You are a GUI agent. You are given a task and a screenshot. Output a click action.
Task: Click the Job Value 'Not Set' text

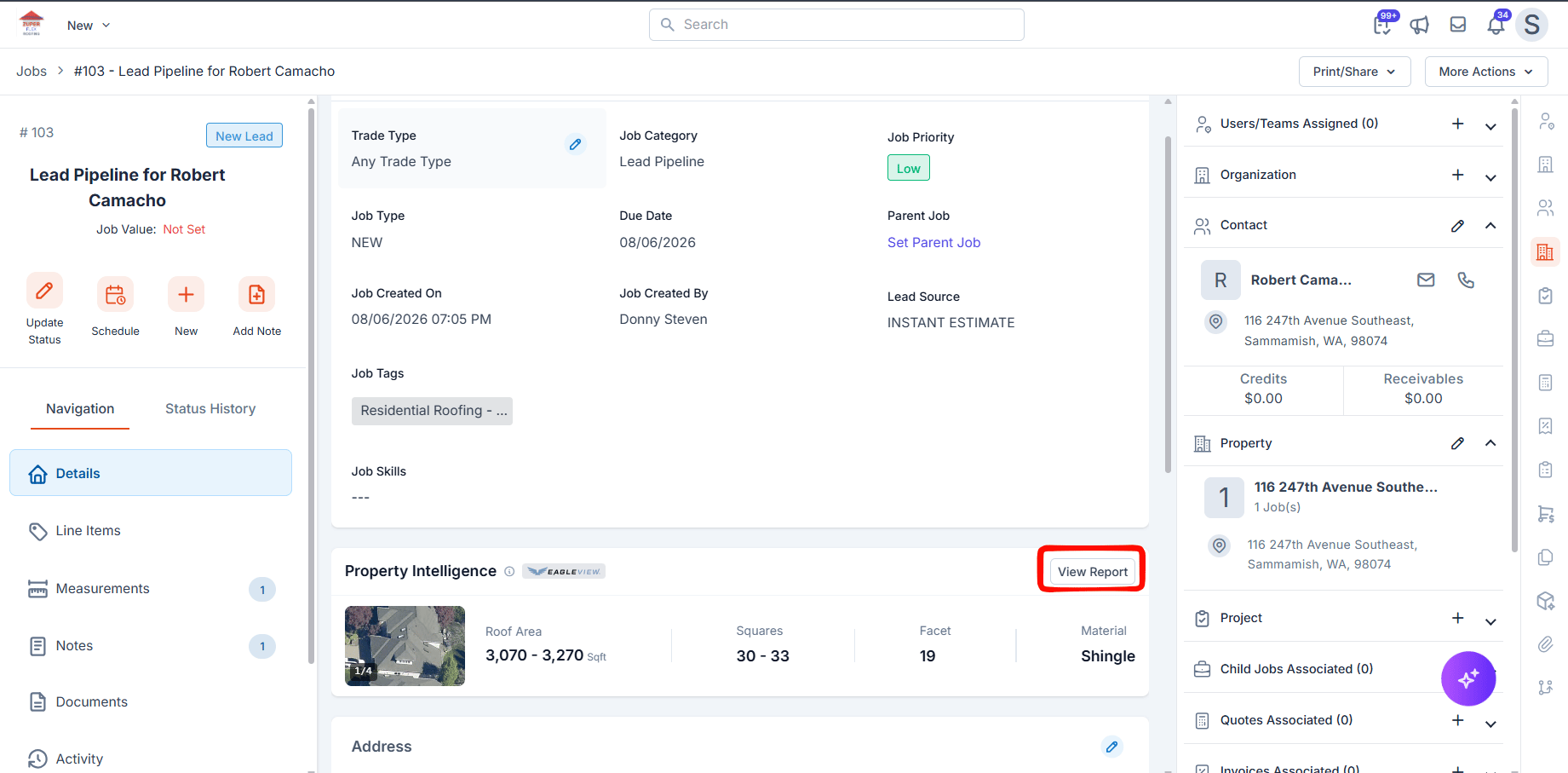pos(184,229)
